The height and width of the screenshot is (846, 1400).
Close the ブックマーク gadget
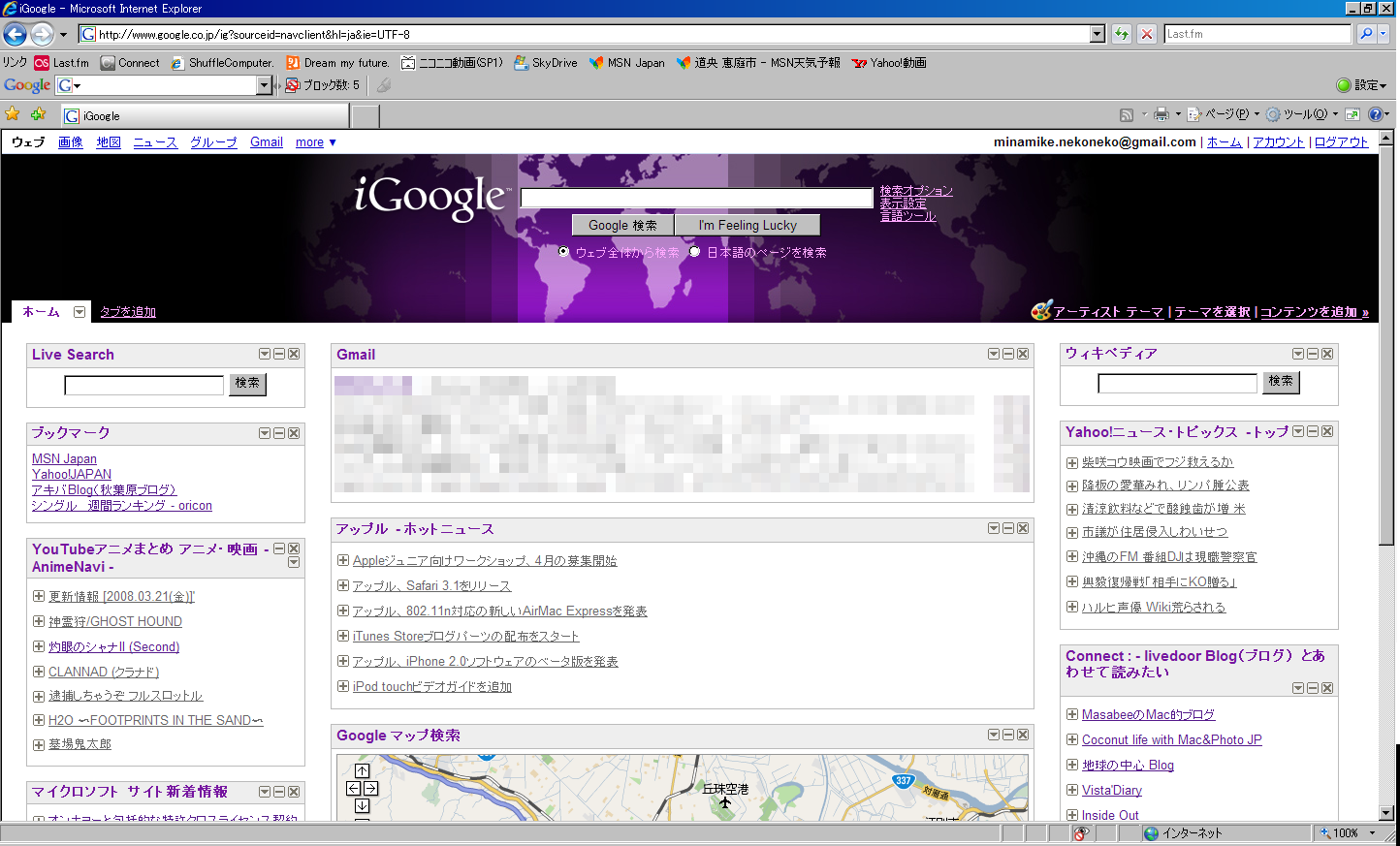(294, 433)
